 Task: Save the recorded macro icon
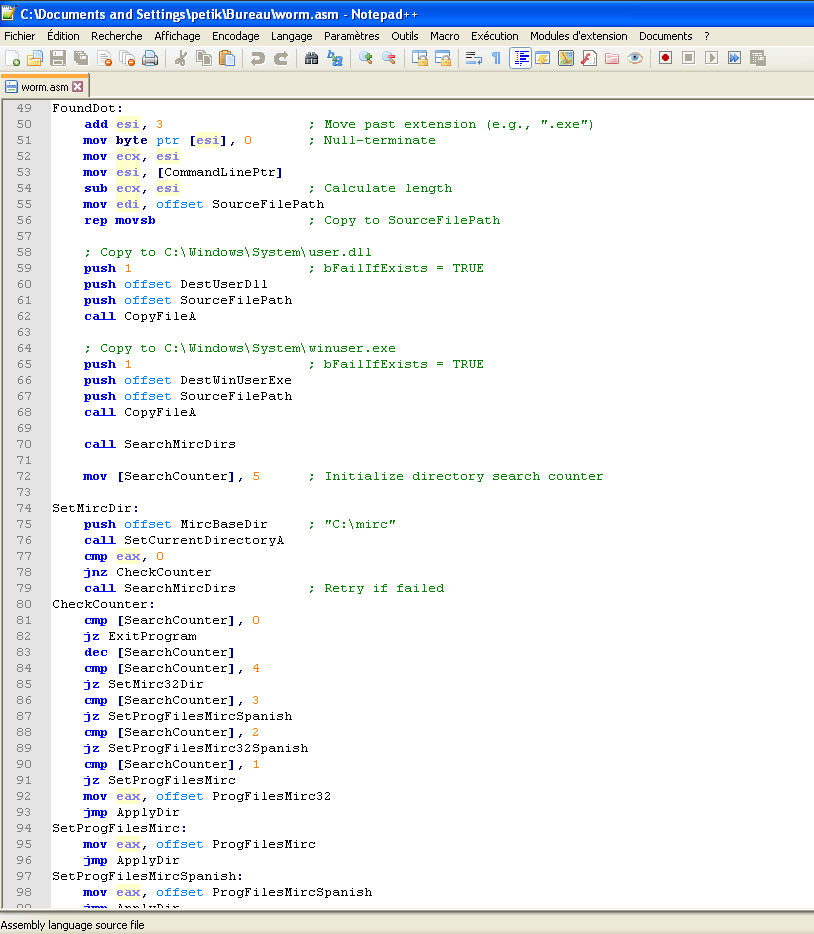click(758, 58)
